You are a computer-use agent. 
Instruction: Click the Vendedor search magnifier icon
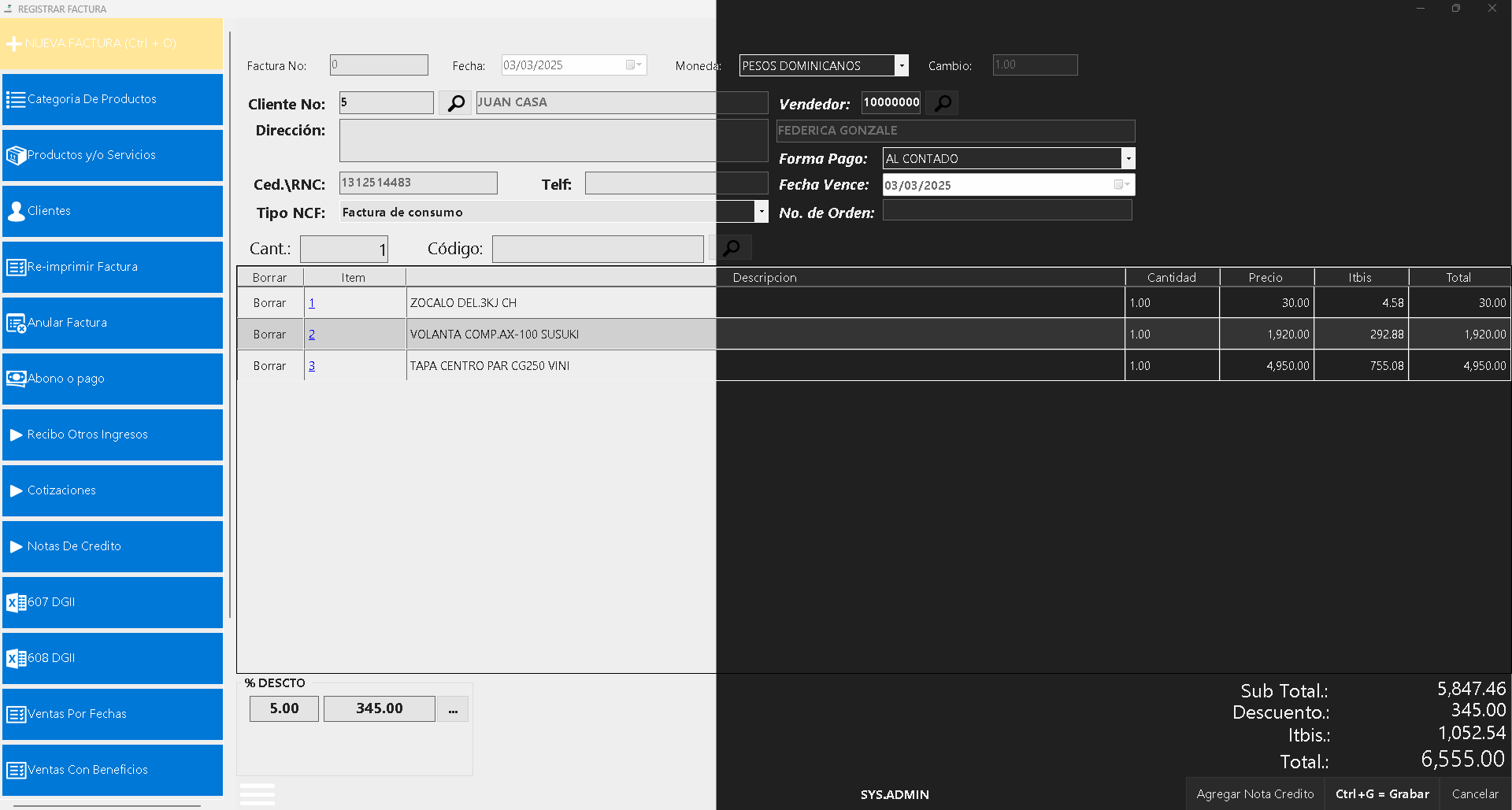tap(942, 103)
